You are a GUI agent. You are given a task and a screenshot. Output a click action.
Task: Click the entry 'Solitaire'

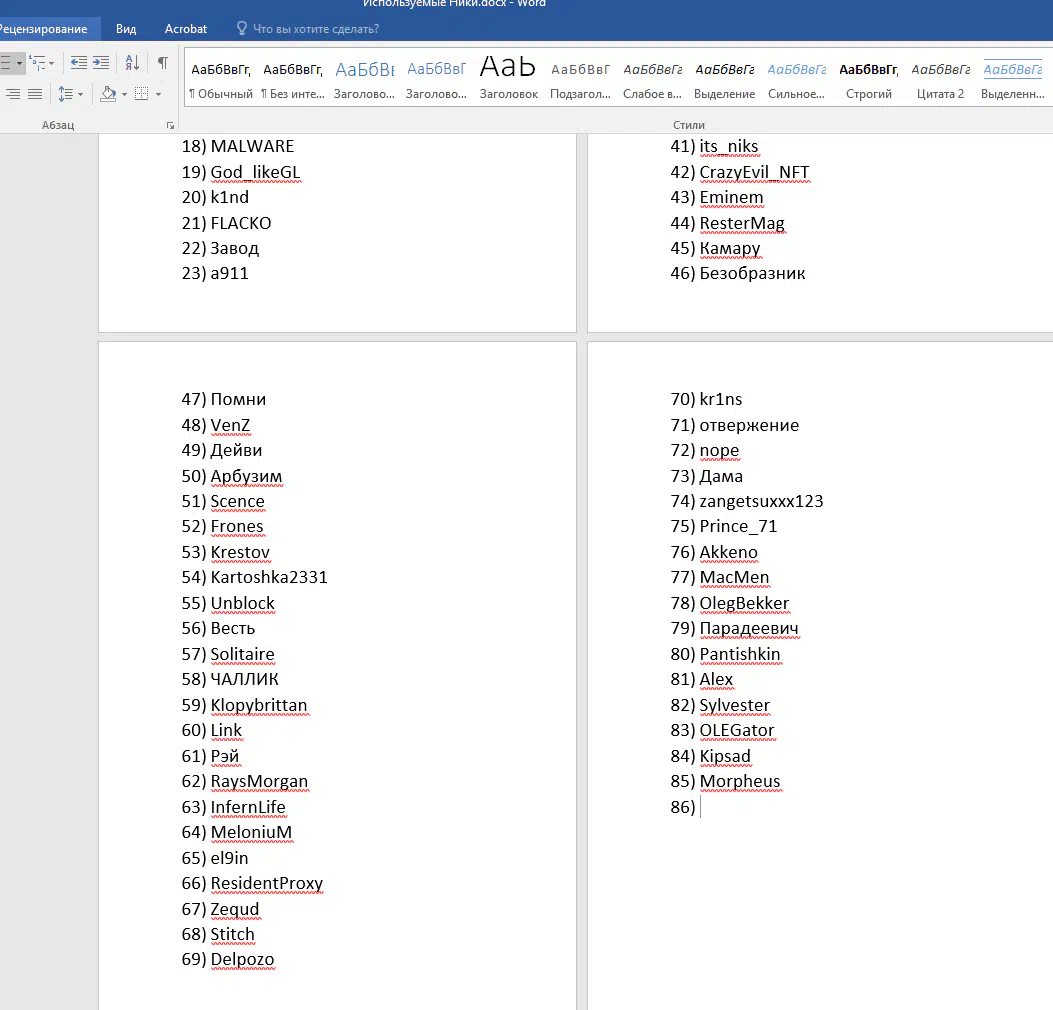point(242,654)
